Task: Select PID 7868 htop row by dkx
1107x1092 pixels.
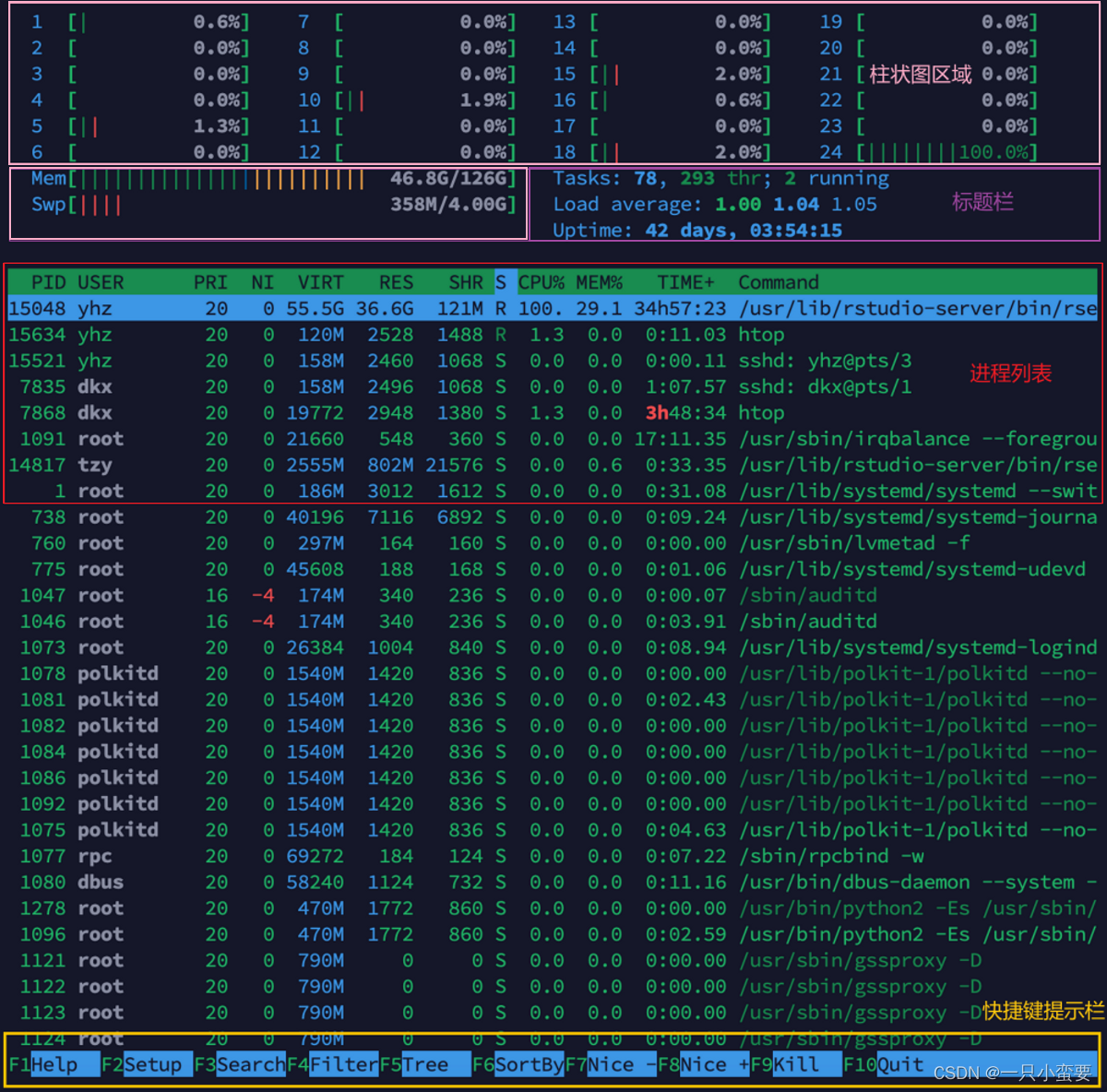Action: (x=553, y=413)
